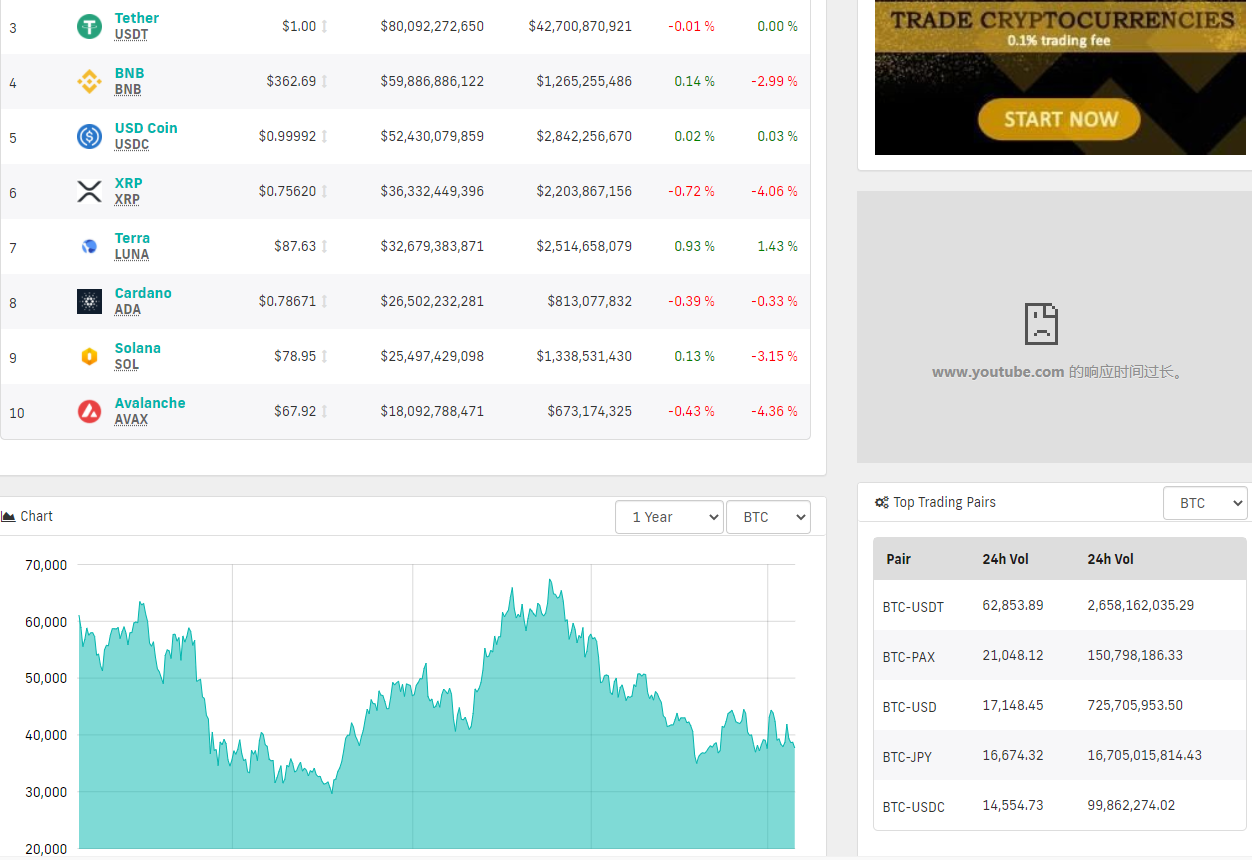This screenshot has height=860, width=1252.
Task: Open the XRP coin name link
Action: coord(128,183)
